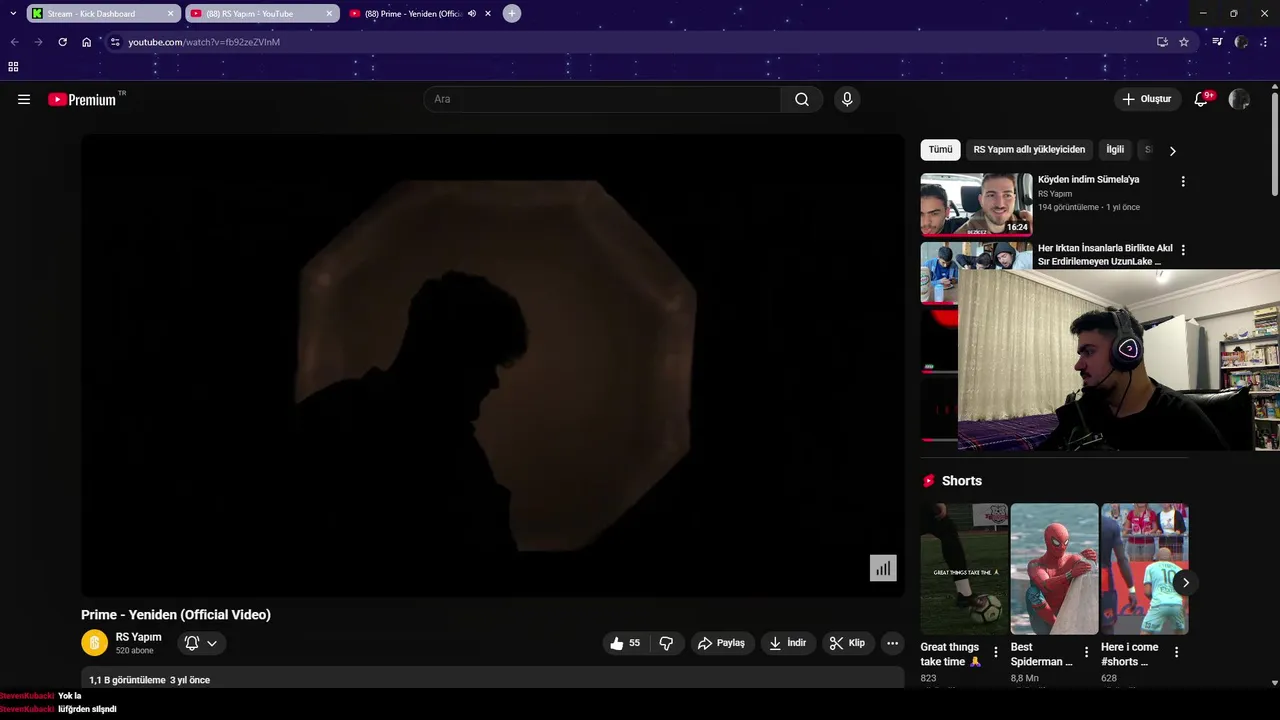
Task: Open the browser profile avatar
Action: (x=1241, y=42)
